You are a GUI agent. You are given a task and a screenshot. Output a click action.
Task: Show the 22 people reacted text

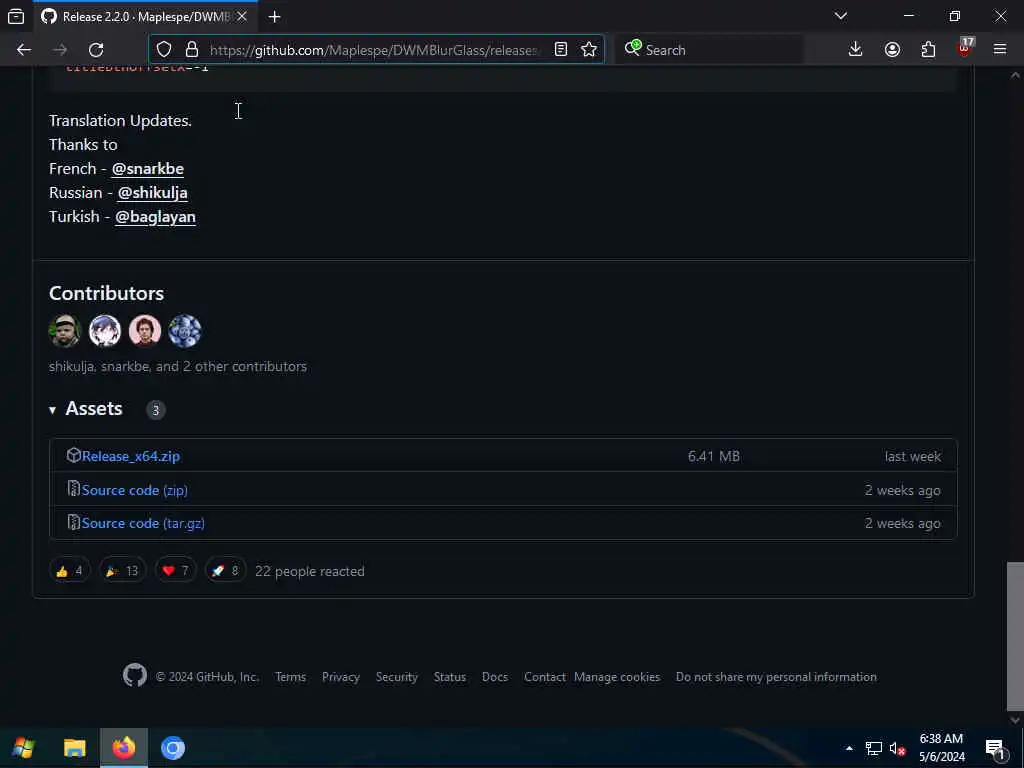pos(310,571)
